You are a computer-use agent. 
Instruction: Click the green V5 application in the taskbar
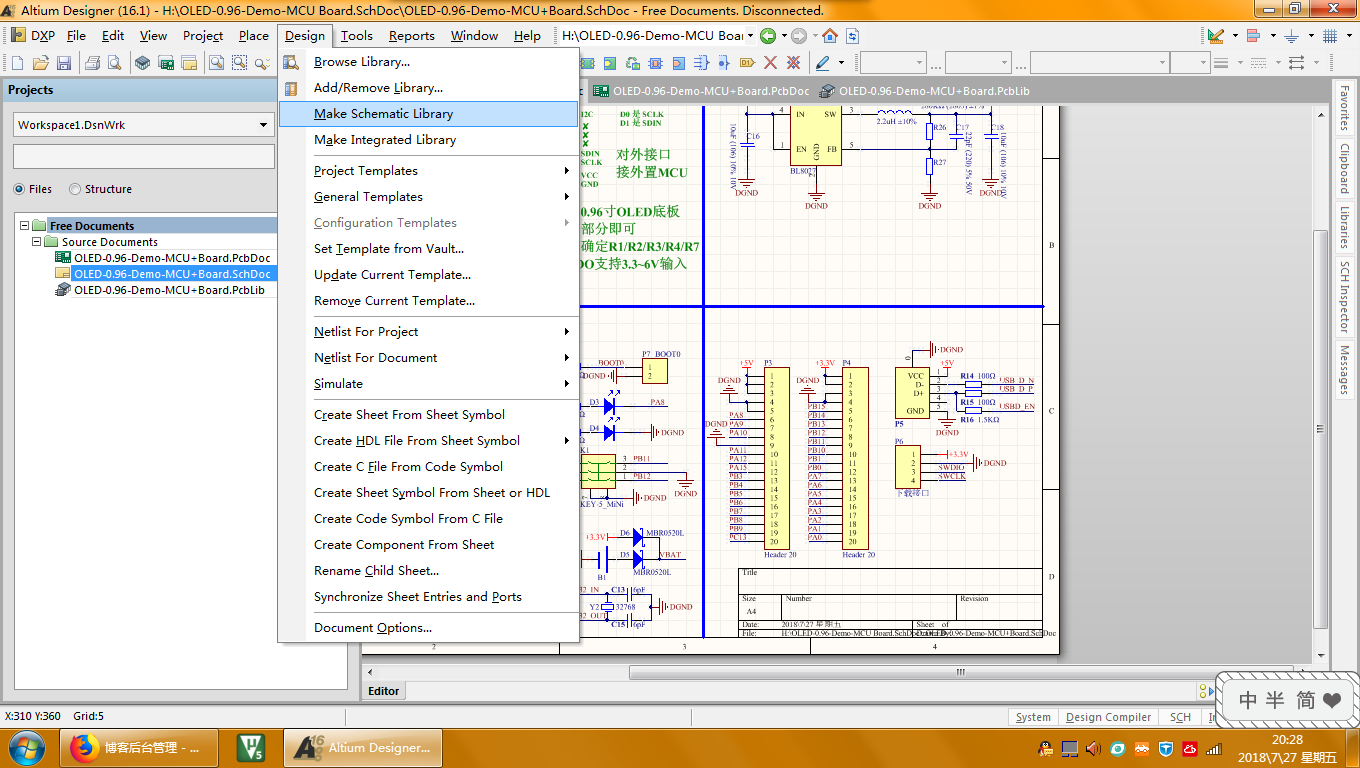click(250, 747)
